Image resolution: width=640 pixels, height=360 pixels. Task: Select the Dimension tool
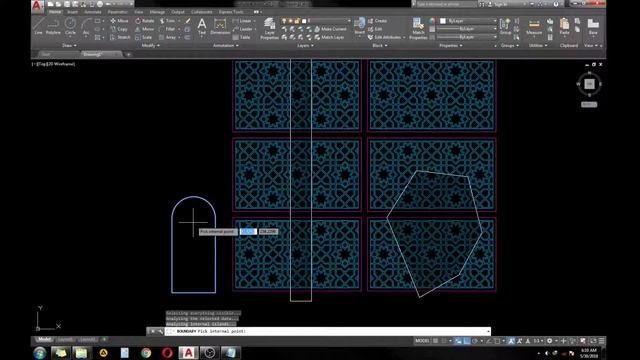[220, 27]
